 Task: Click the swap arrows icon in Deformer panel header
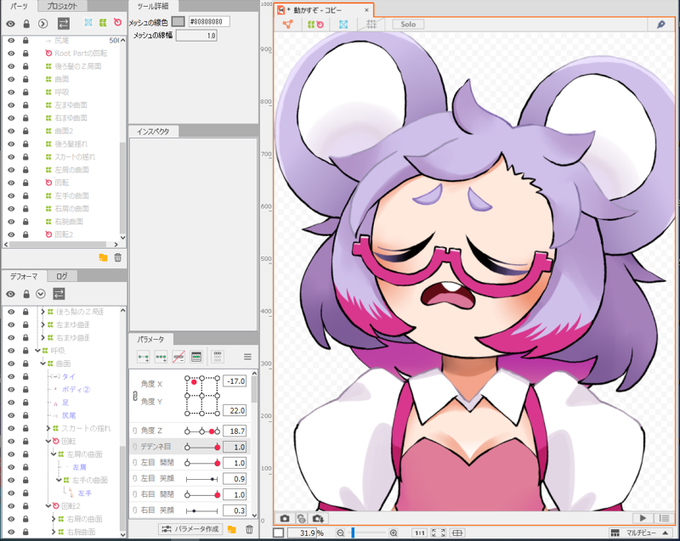point(59,294)
